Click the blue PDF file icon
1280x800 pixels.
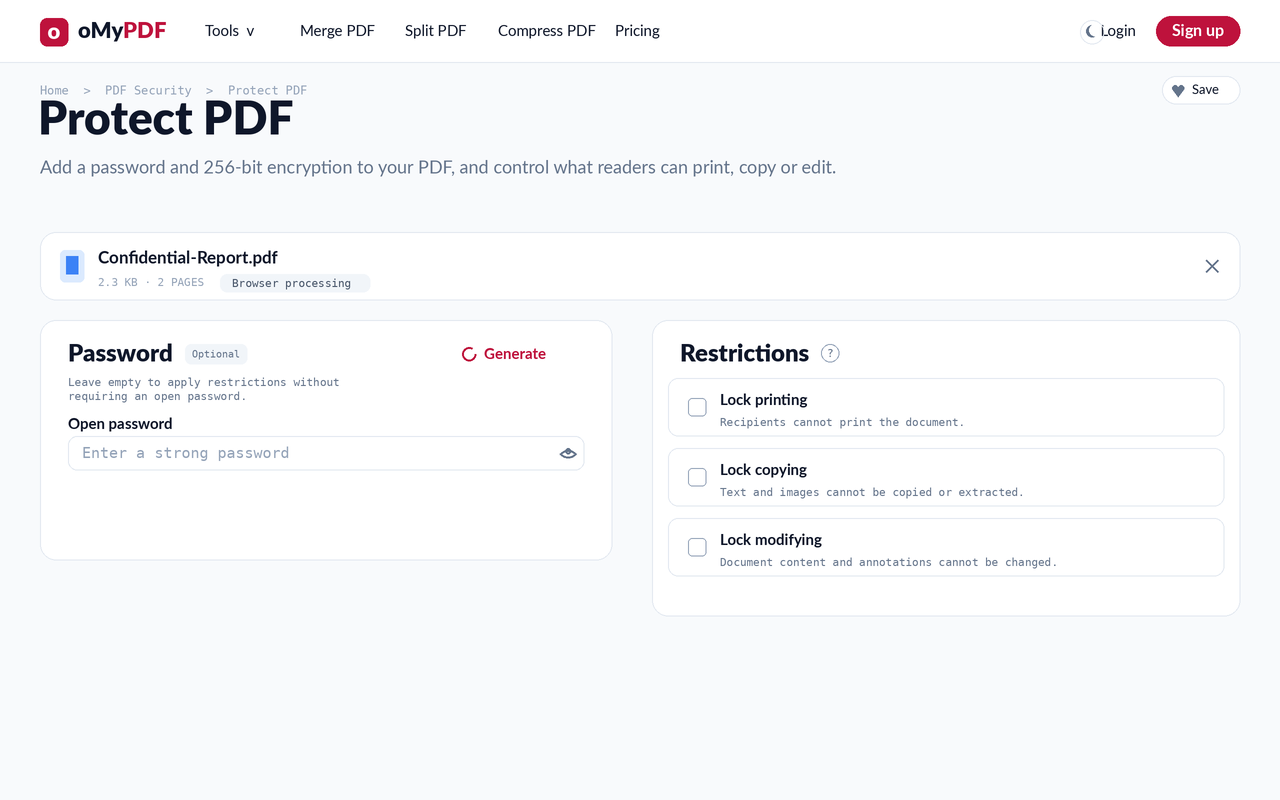(72, 266)
